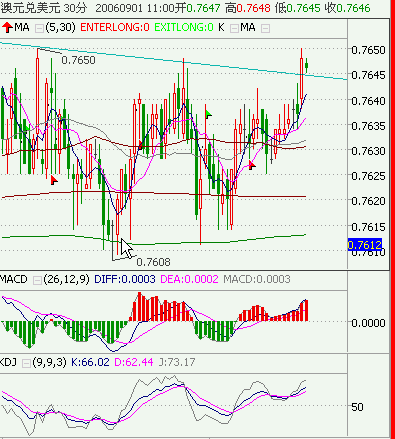Click the high price 0.7648 in title
Image resolution: width=395 pixels, height=439 pixels.
point(253,8)
